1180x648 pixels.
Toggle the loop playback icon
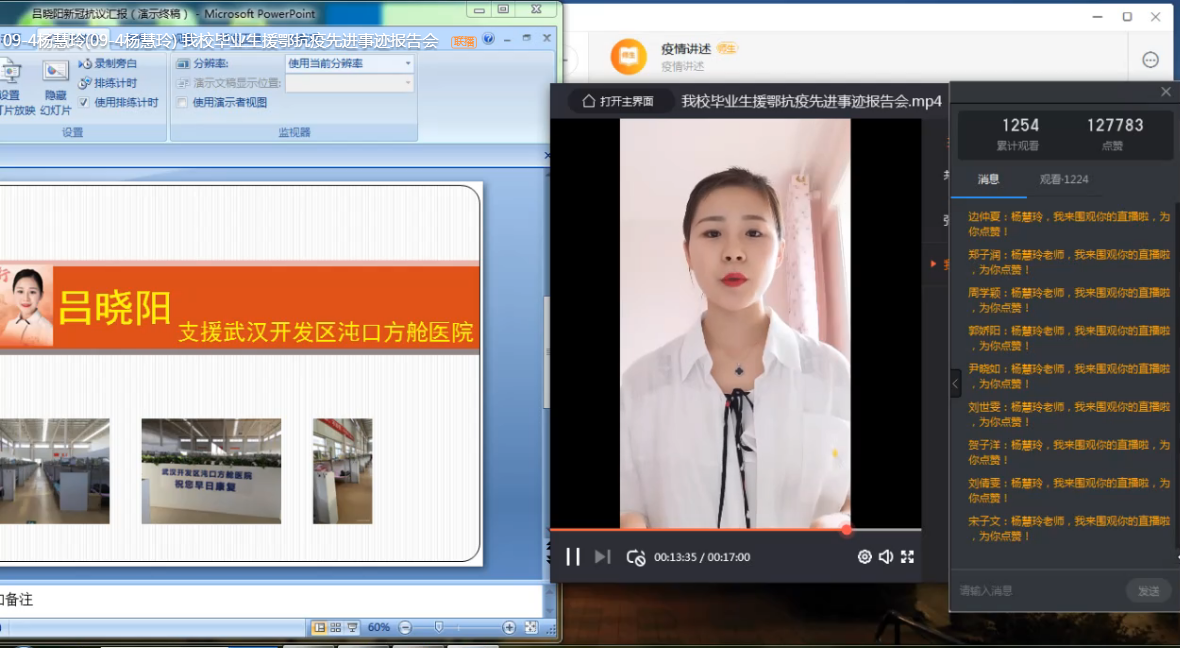[x=636, y=558]
